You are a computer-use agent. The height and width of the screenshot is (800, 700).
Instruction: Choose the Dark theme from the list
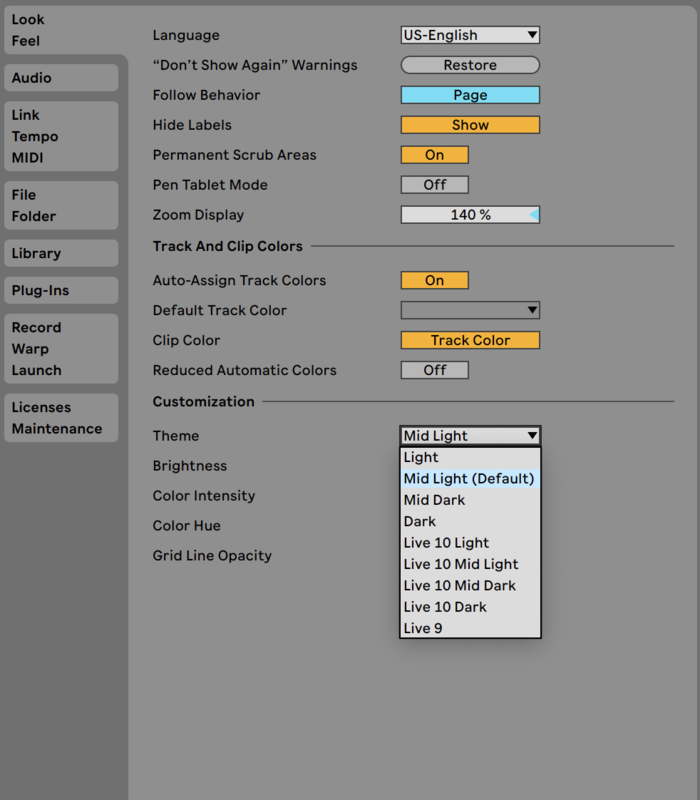[x=420, y=521]
